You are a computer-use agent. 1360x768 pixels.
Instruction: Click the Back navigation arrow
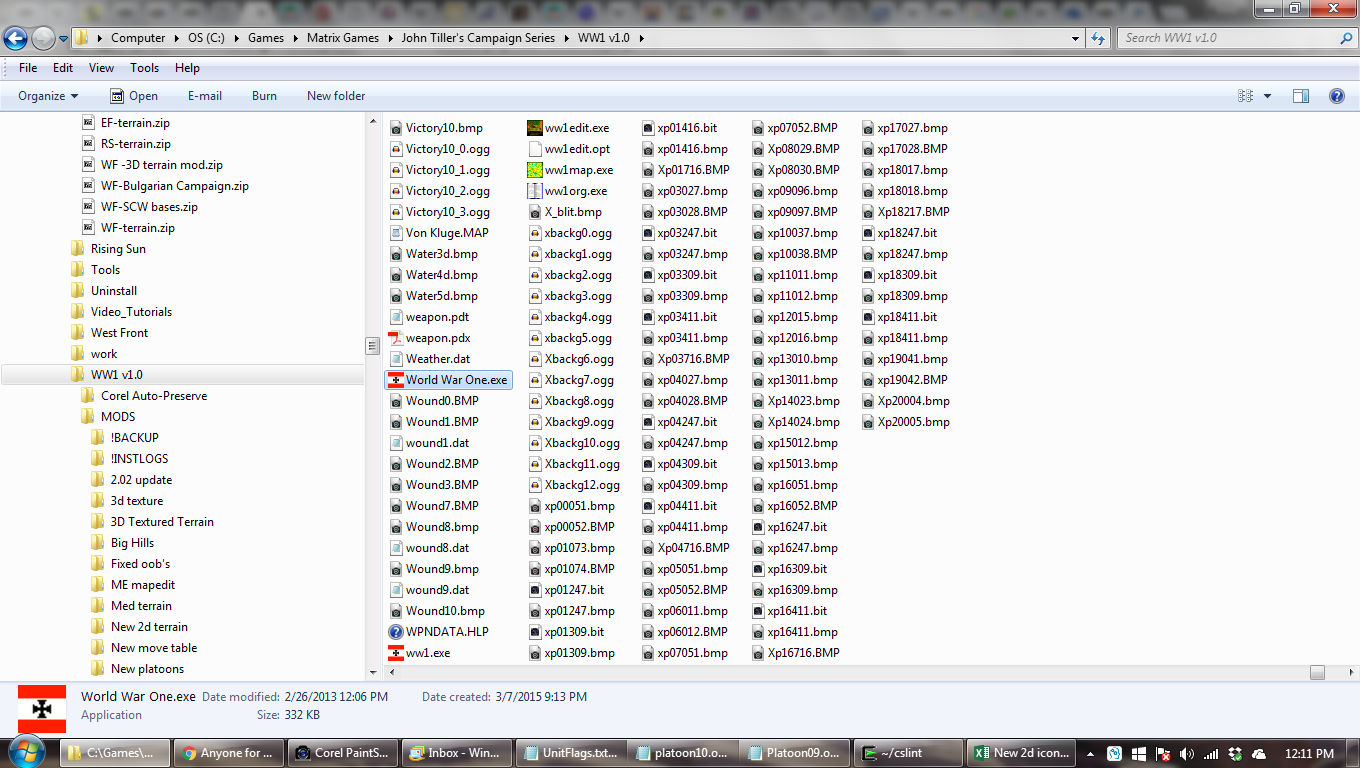point(16,39)
